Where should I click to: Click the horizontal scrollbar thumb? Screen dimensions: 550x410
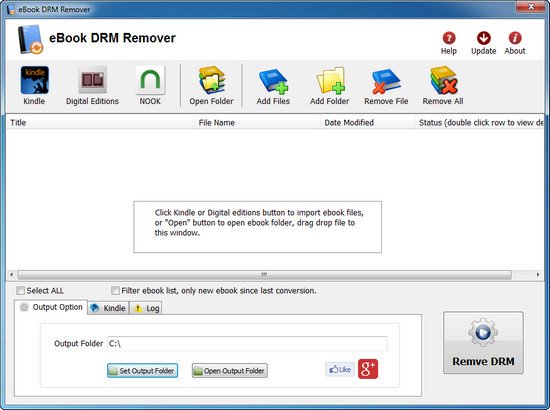tap(264, 275)
